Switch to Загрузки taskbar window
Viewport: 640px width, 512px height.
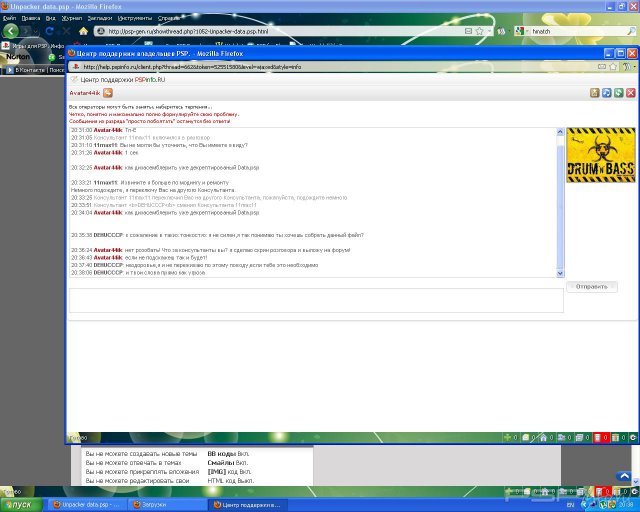click(x=152, y=504)
